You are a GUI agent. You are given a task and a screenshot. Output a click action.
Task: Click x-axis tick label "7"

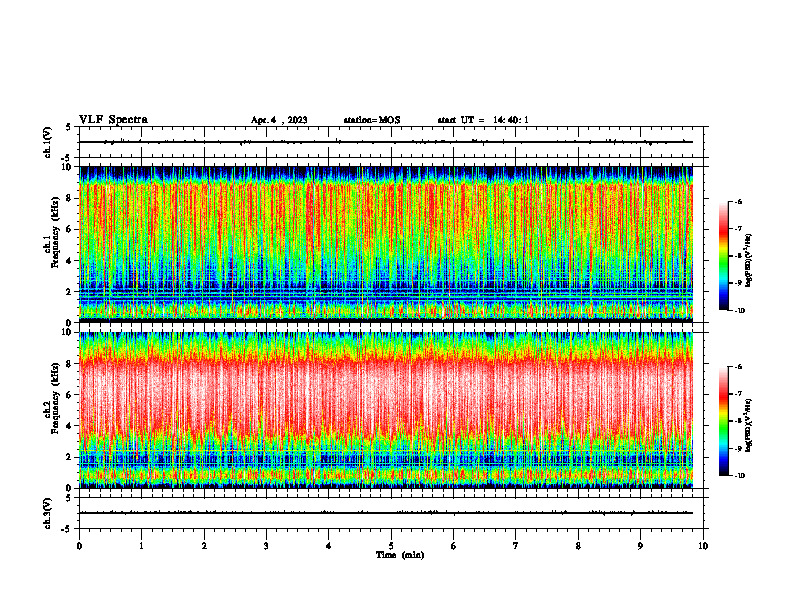tap(516, 546)
